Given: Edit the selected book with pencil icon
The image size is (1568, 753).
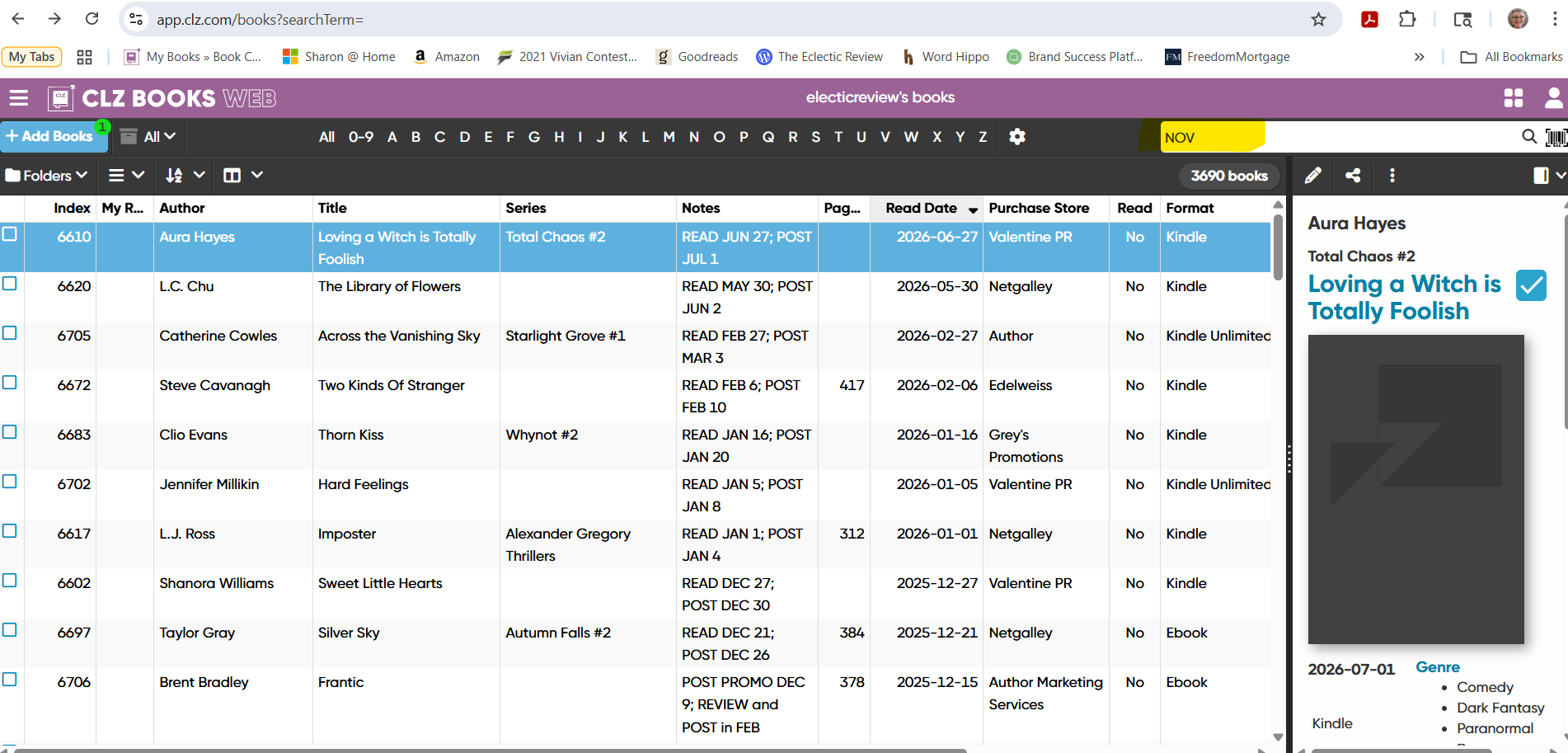Looking at the screenshot, I should (1312, 175).
